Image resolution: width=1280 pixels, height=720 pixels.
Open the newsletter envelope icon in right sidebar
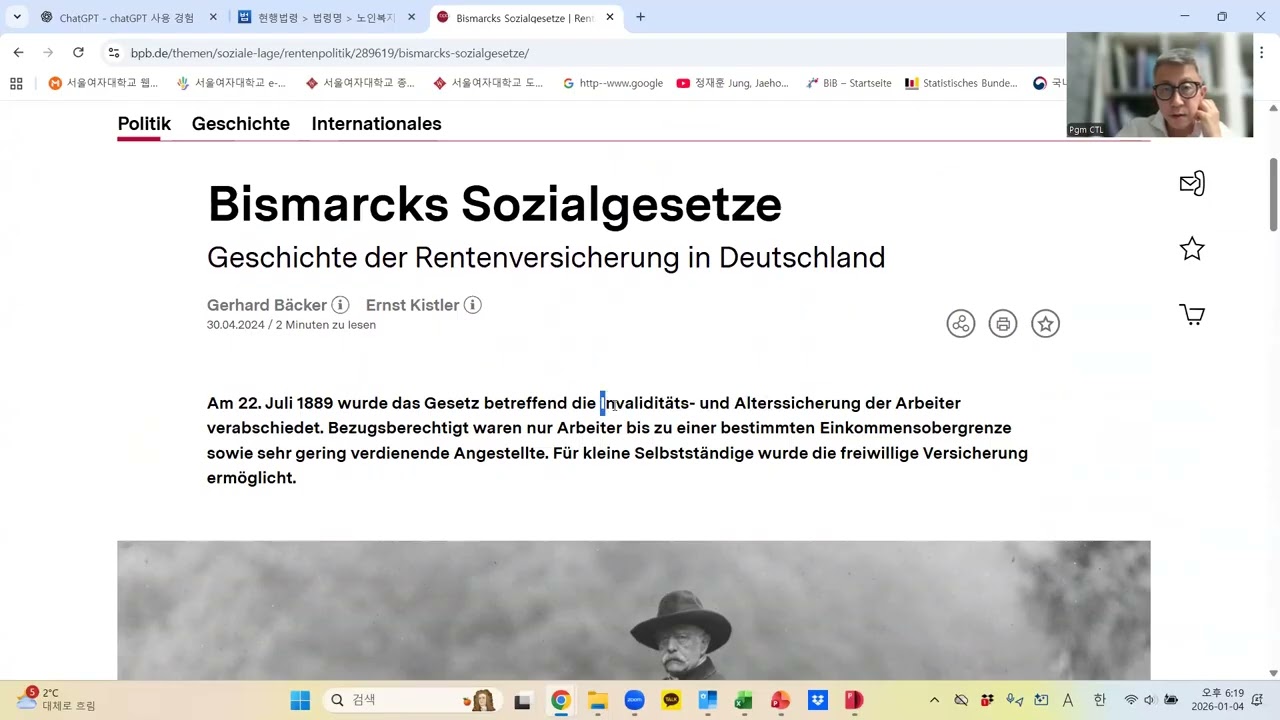click(1192, 183)
